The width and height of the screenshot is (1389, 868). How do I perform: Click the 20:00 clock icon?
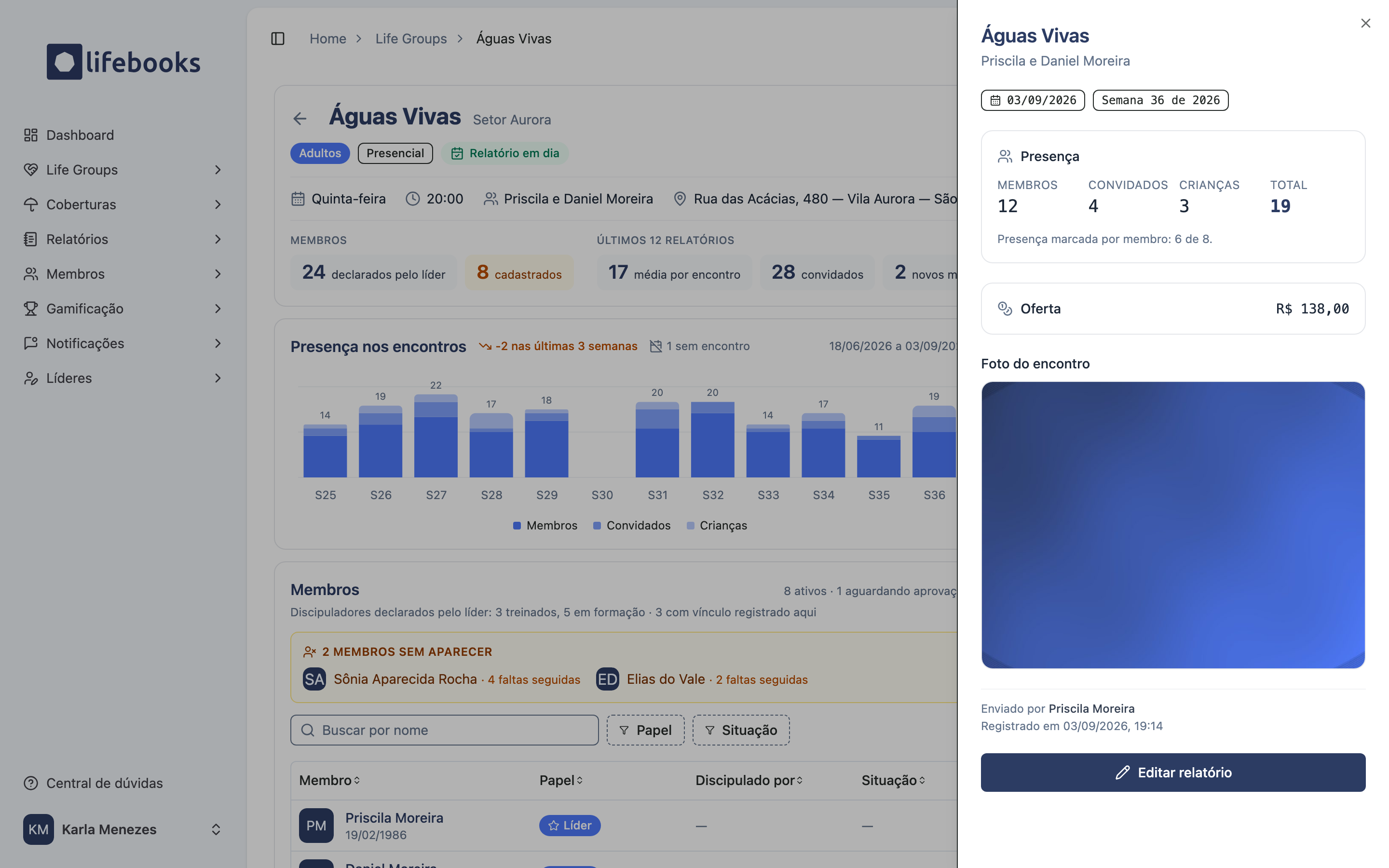(413, 199)
